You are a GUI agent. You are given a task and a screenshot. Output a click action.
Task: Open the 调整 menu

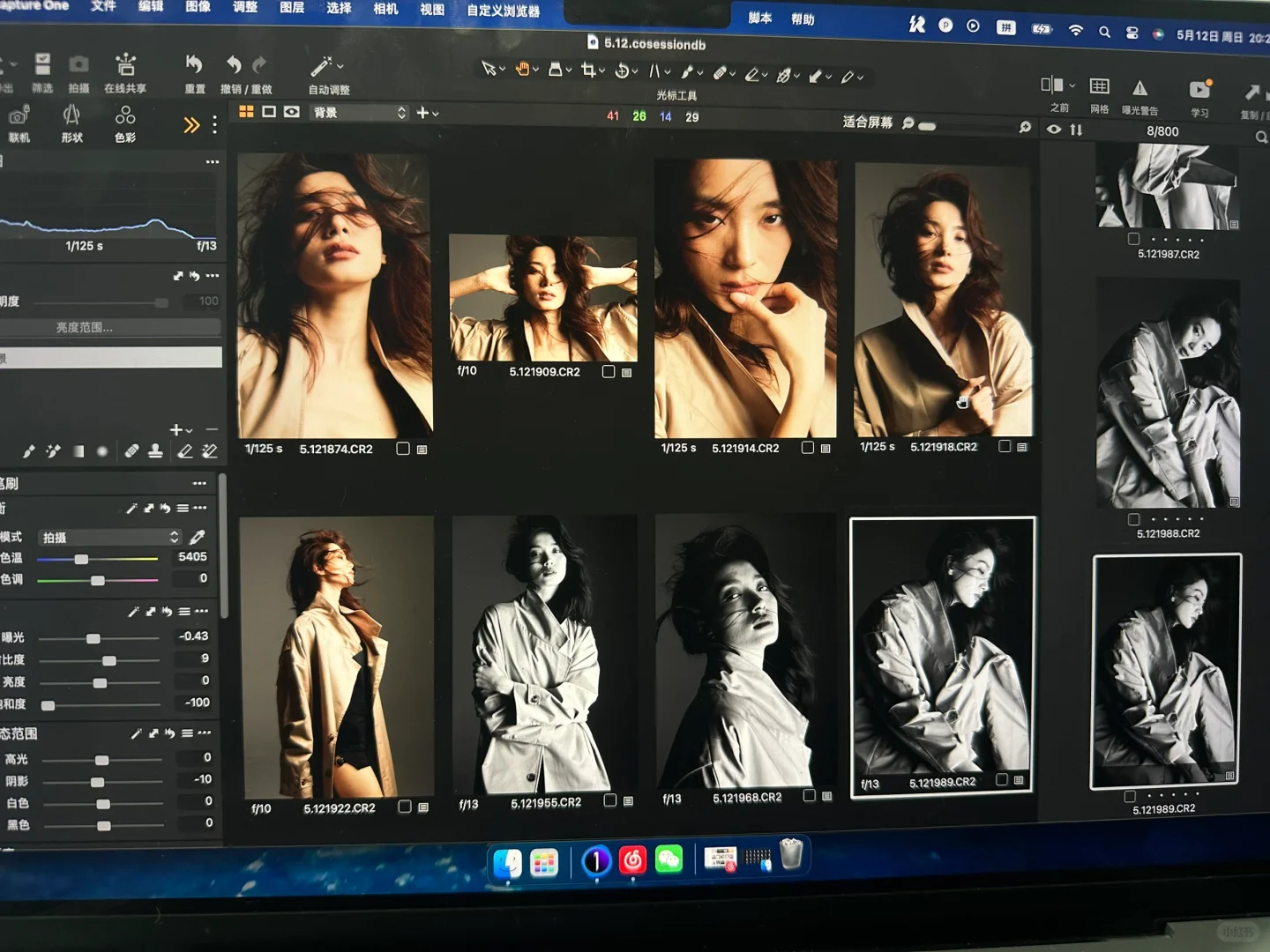click(244, 7)
